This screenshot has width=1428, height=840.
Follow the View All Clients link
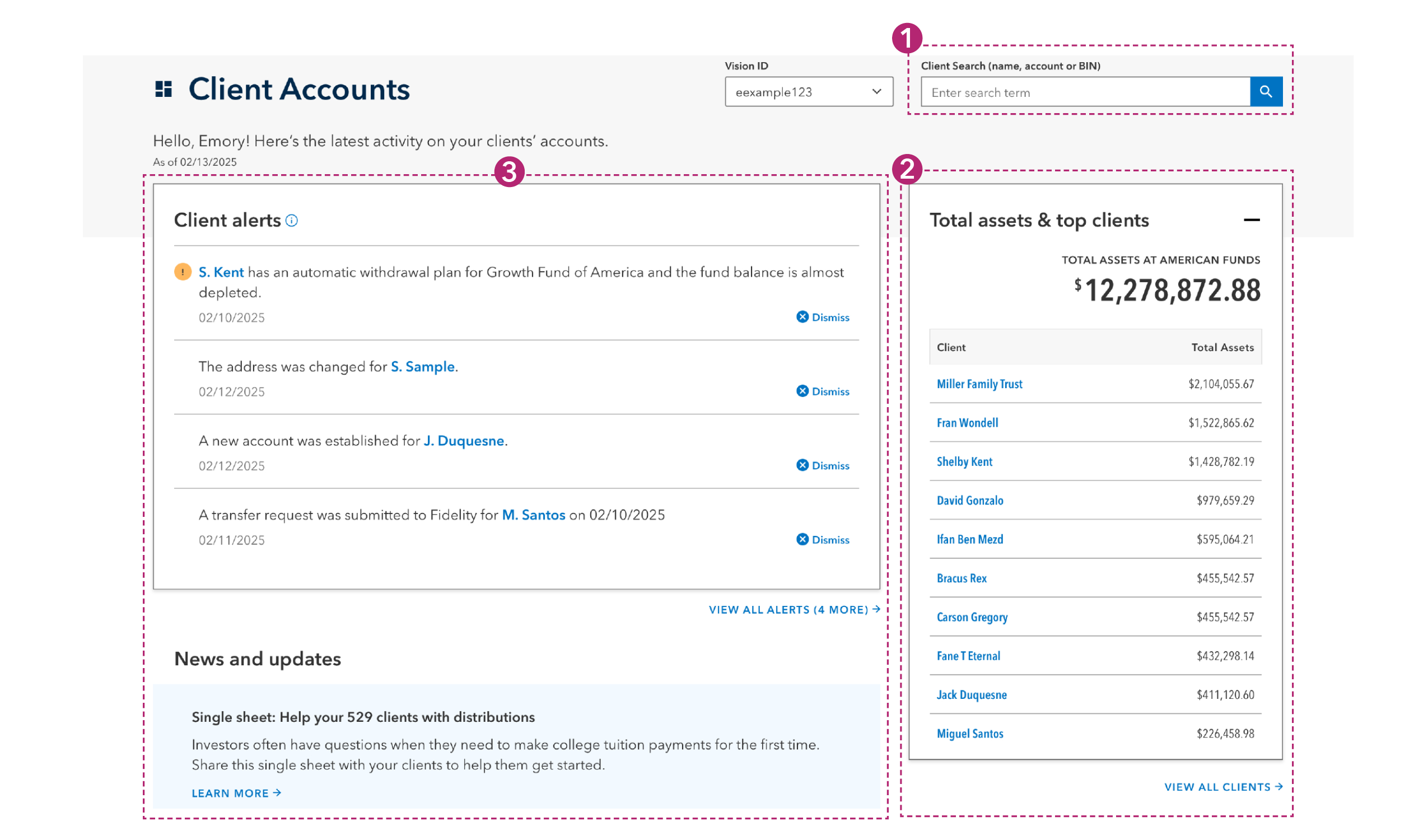[1223, 787]
